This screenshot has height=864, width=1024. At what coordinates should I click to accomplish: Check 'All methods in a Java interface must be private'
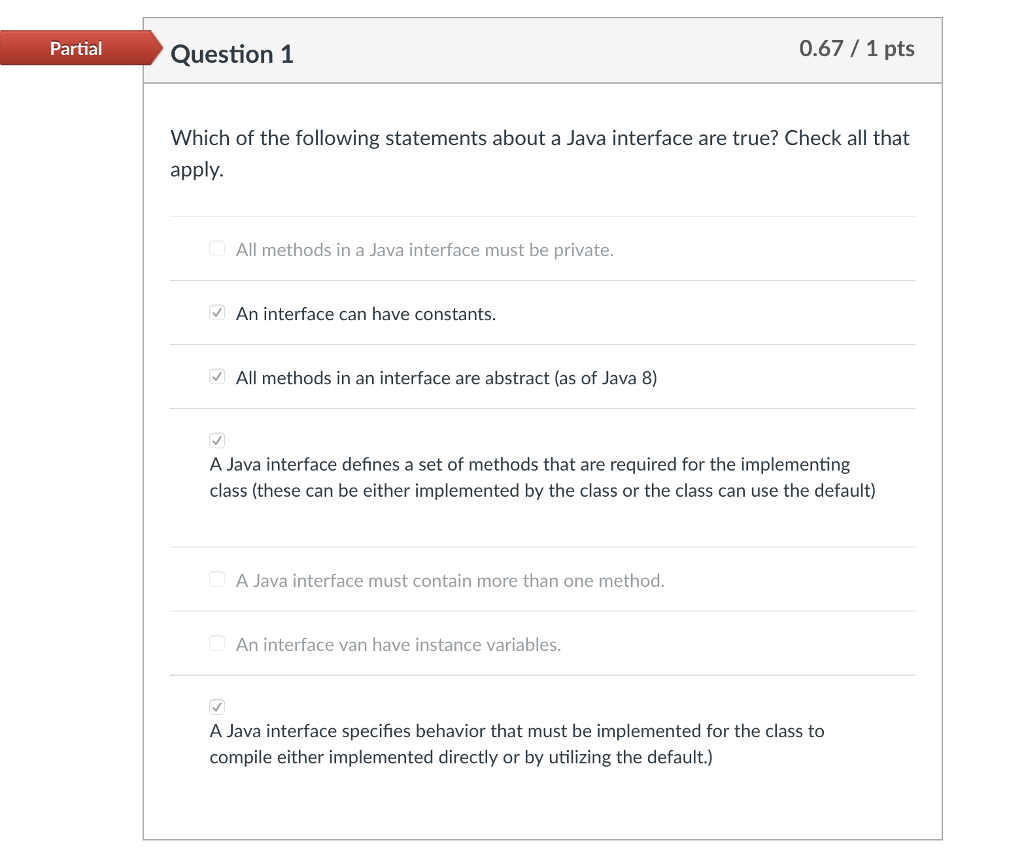click(217, 248)
